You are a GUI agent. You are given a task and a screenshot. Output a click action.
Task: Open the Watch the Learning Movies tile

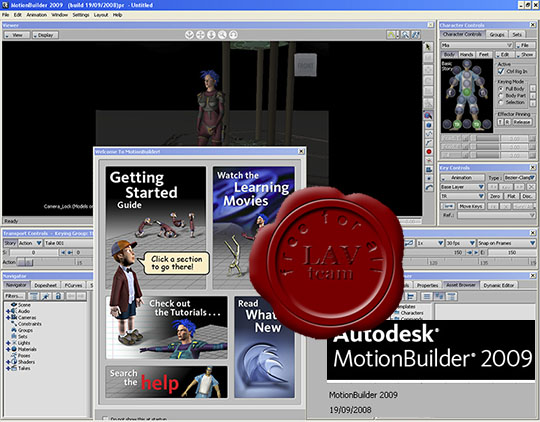pos(253,227)
